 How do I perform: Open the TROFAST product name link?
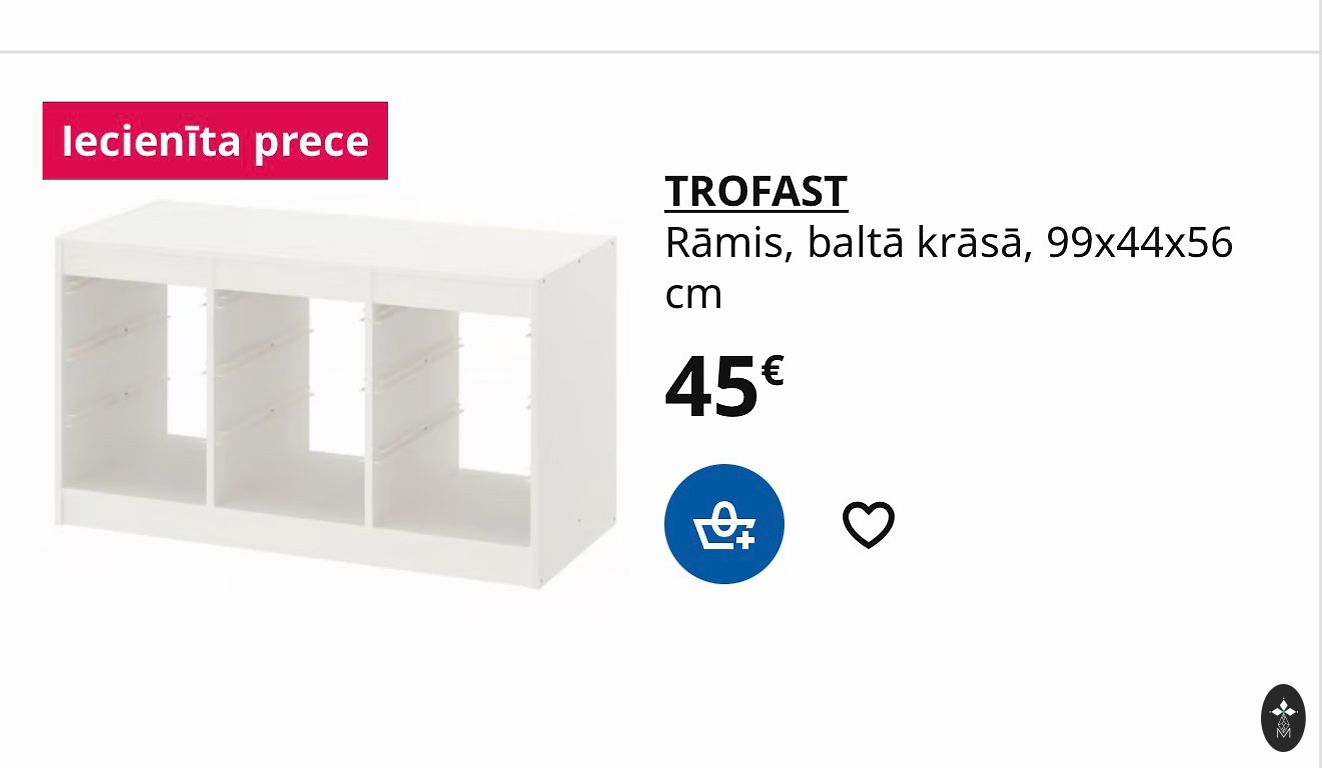pyautogui.click(x=756, y=191)
